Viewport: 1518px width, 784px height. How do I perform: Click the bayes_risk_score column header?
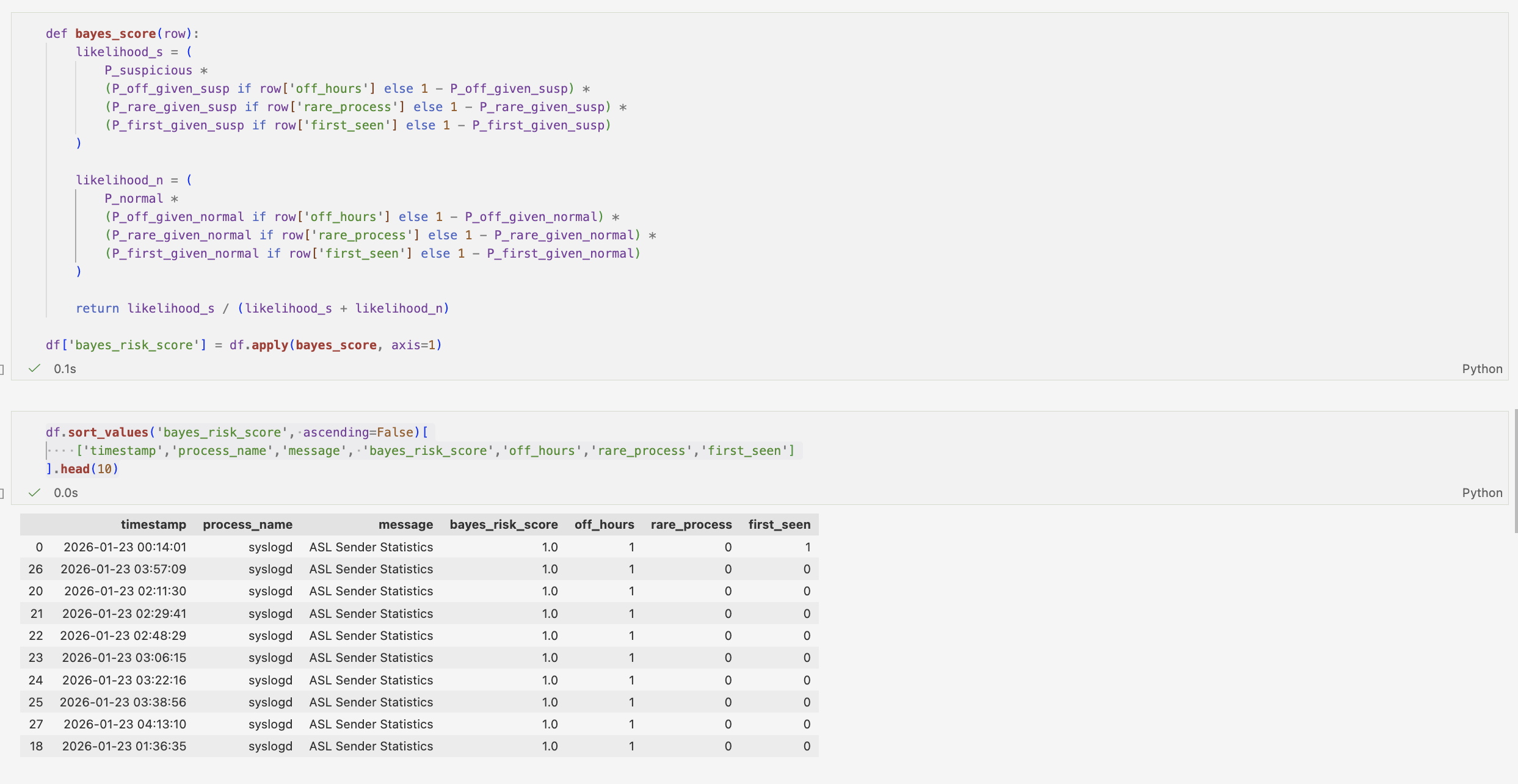[x=503, y=524]
